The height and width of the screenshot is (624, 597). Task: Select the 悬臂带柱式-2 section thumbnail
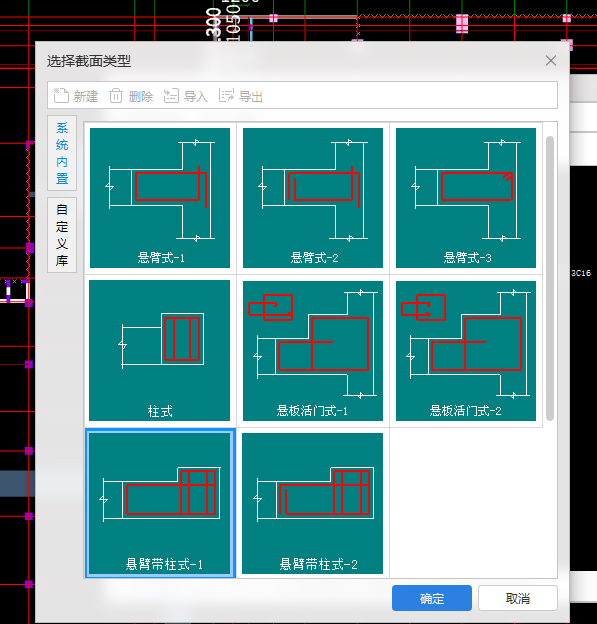pos(312,504)
